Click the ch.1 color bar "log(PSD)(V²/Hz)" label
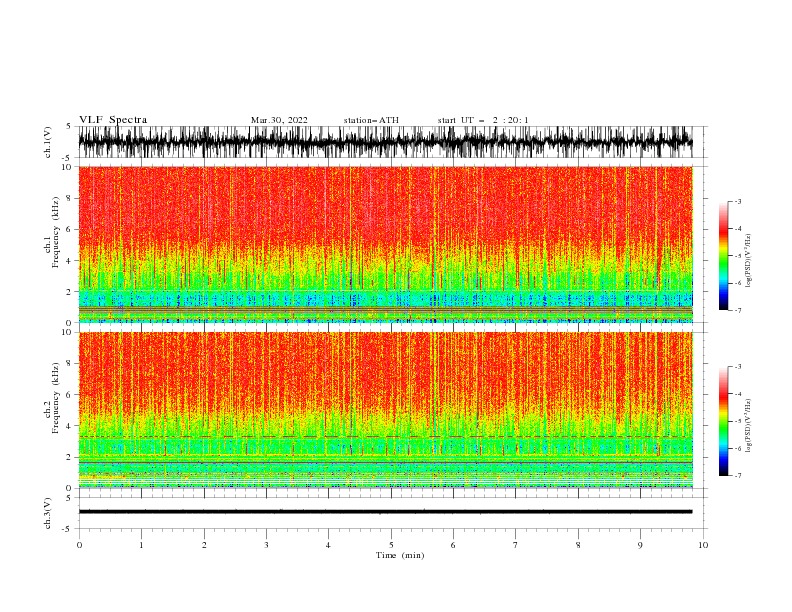The width and height of the screenshot is (792, 612). coord(748,261)
